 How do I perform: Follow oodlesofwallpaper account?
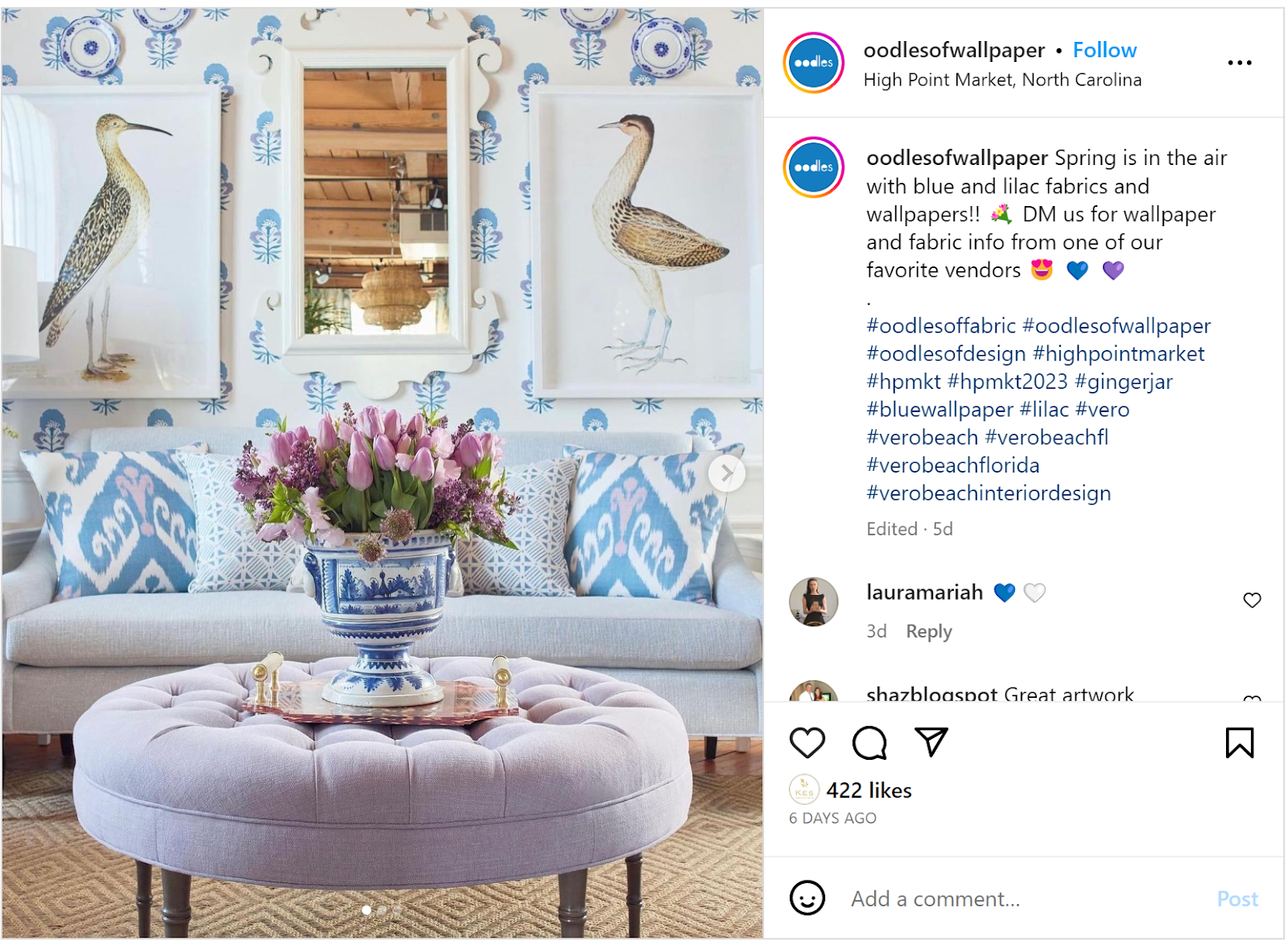(x=1104, y=50)
